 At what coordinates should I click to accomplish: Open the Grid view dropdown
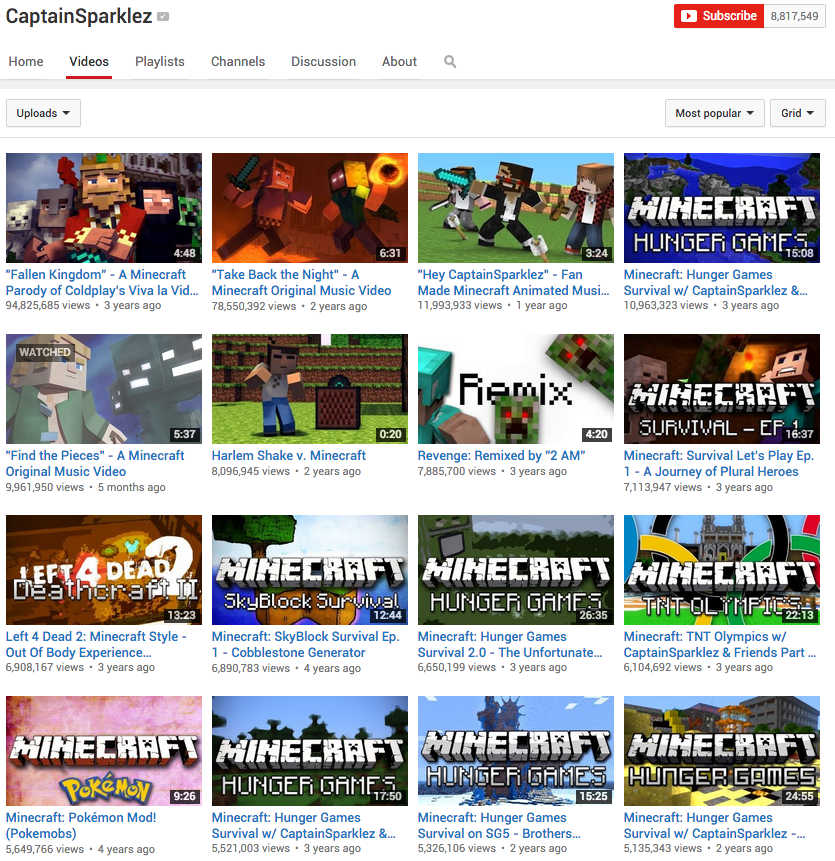pos(798,113)
